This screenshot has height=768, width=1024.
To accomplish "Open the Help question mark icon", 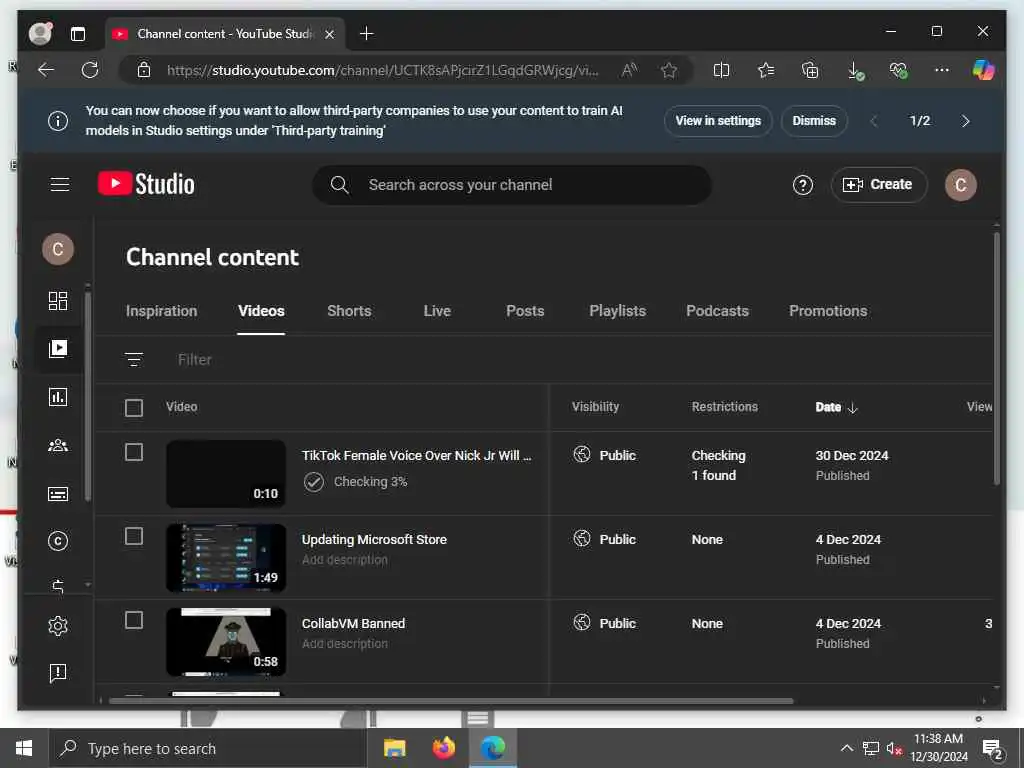I will [x=803, y=185].
